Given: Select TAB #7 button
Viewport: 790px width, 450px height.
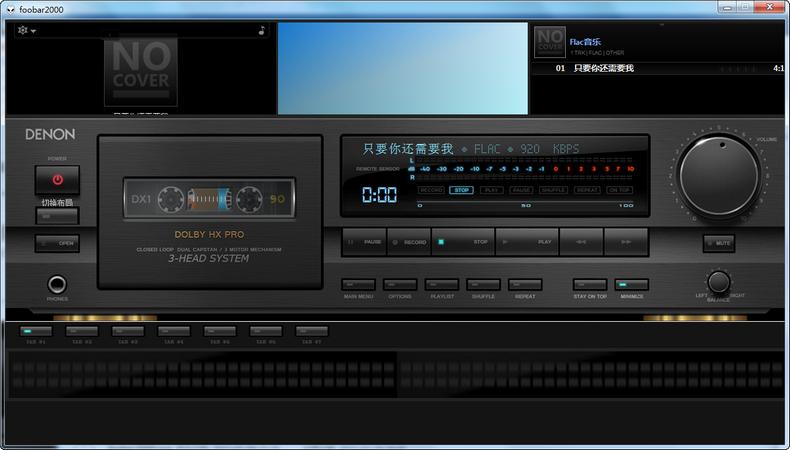Looking at the screenshot, I should [312, 331].
